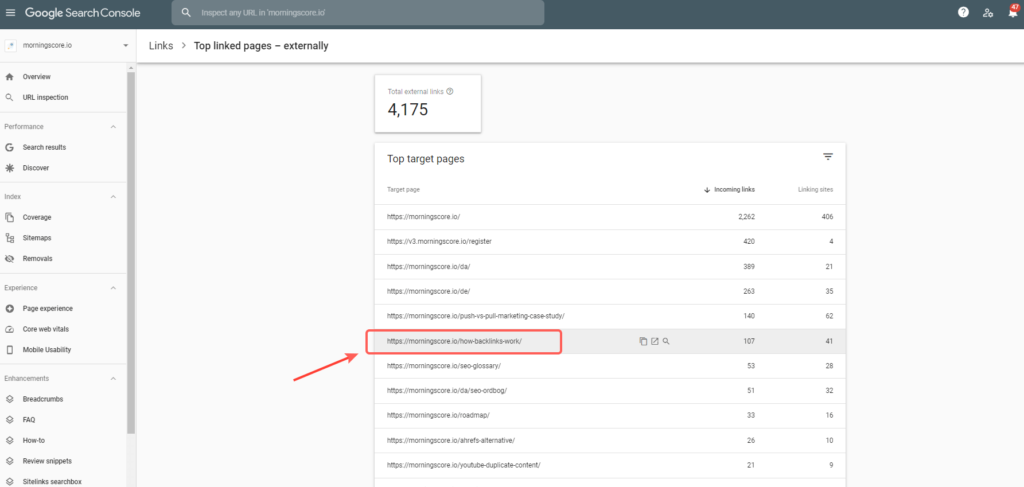Open how-backlinks-work URL in new tab

tap(655, 341)
